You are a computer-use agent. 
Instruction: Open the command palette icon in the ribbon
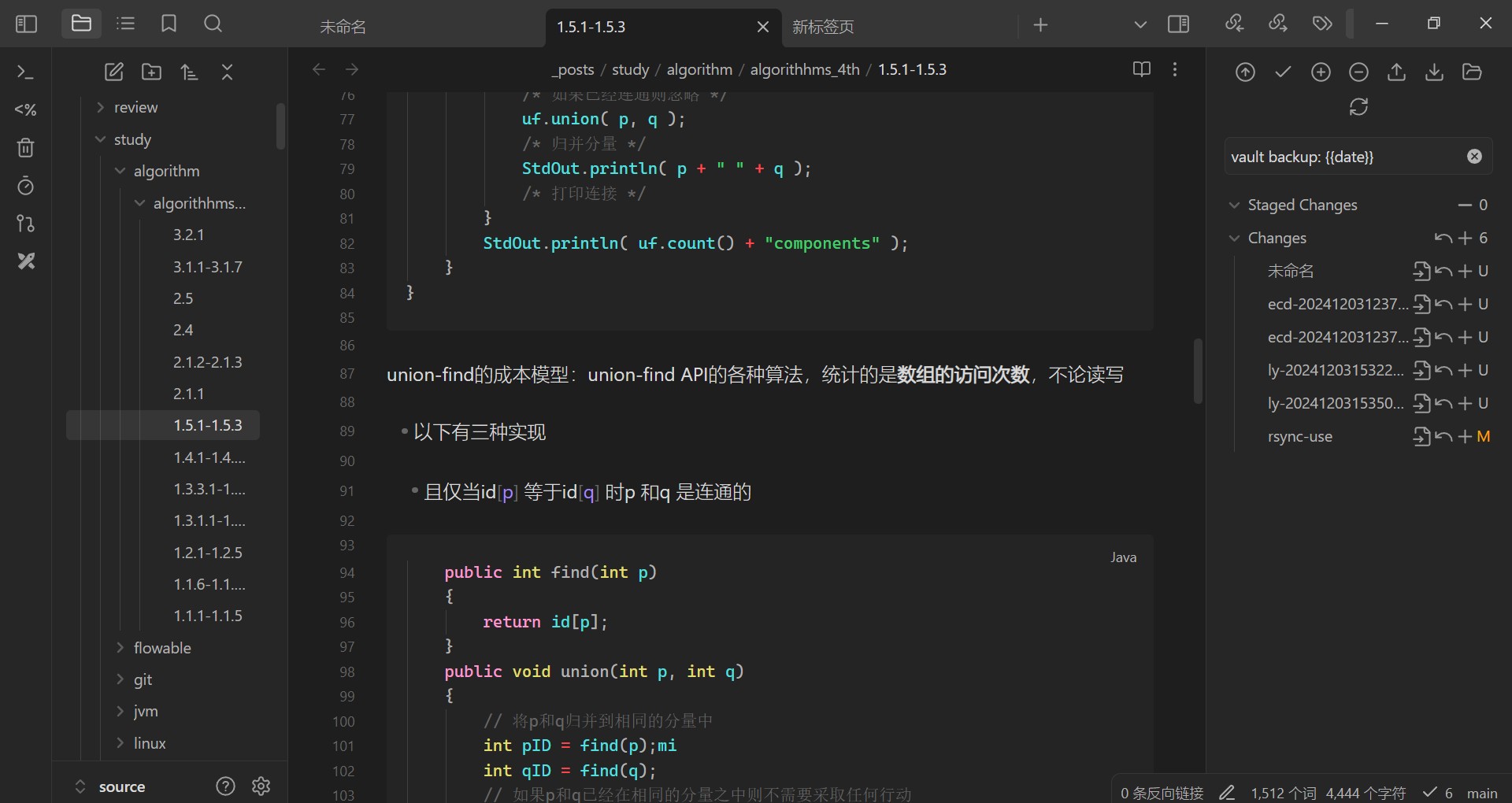coord(25,72)
